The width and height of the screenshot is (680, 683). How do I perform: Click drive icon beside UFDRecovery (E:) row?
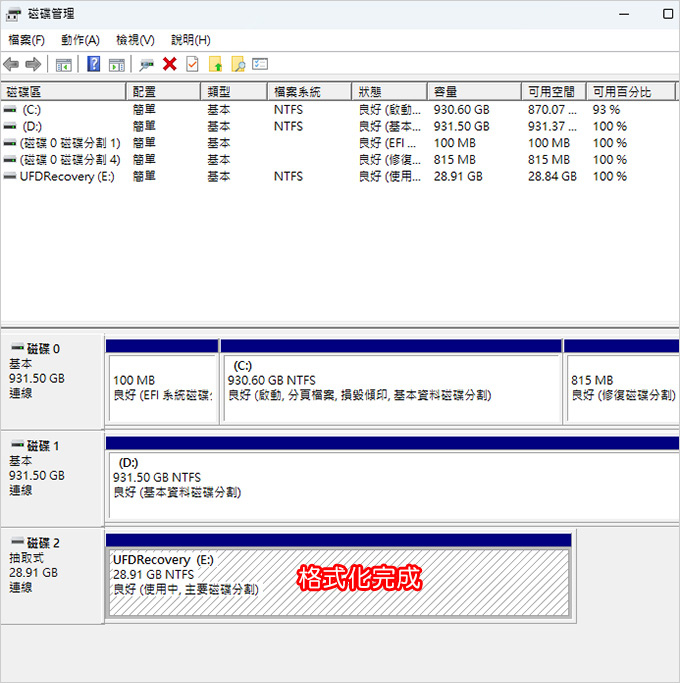[10, 176]
